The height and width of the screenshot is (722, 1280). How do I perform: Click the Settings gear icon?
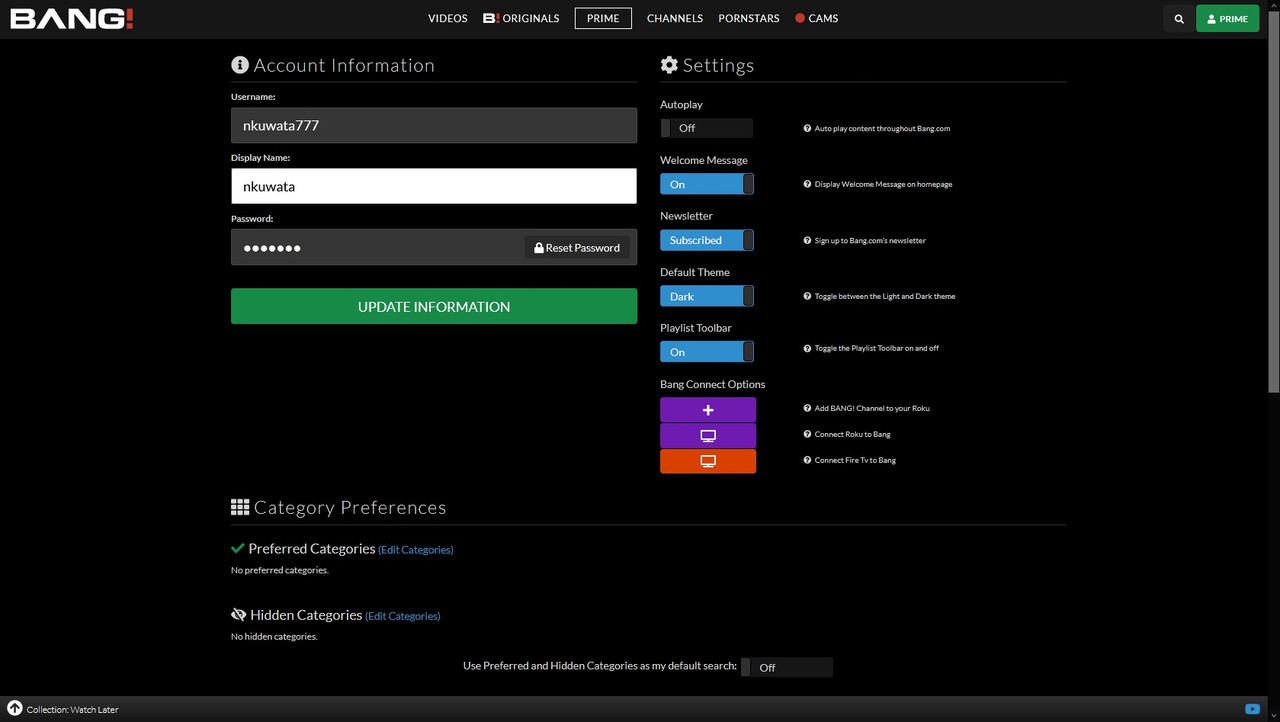pyautogui.click(x=669, y=65)
